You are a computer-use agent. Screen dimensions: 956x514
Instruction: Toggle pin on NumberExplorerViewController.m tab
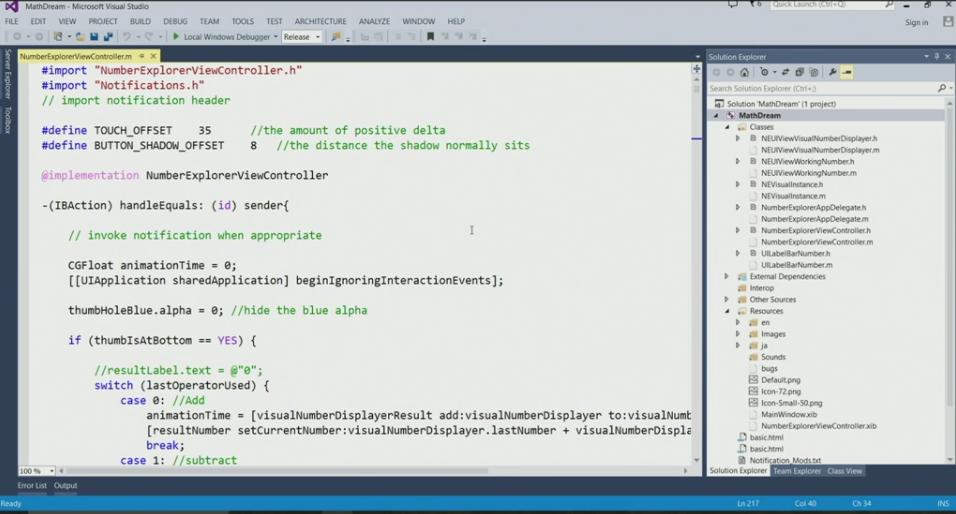pyautogui.click(x=141, y=56)
